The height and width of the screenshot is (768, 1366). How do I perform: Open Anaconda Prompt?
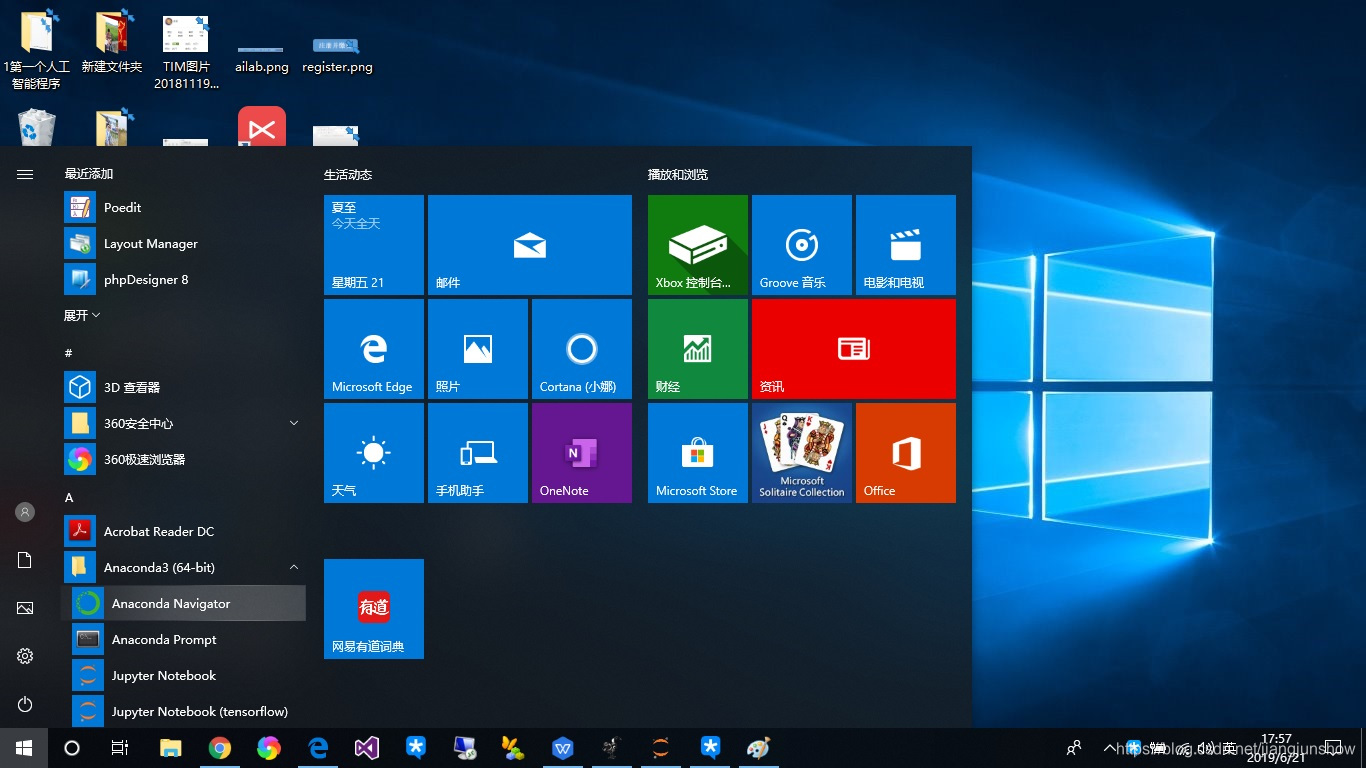pyautogui.click(x=183, y=639)
